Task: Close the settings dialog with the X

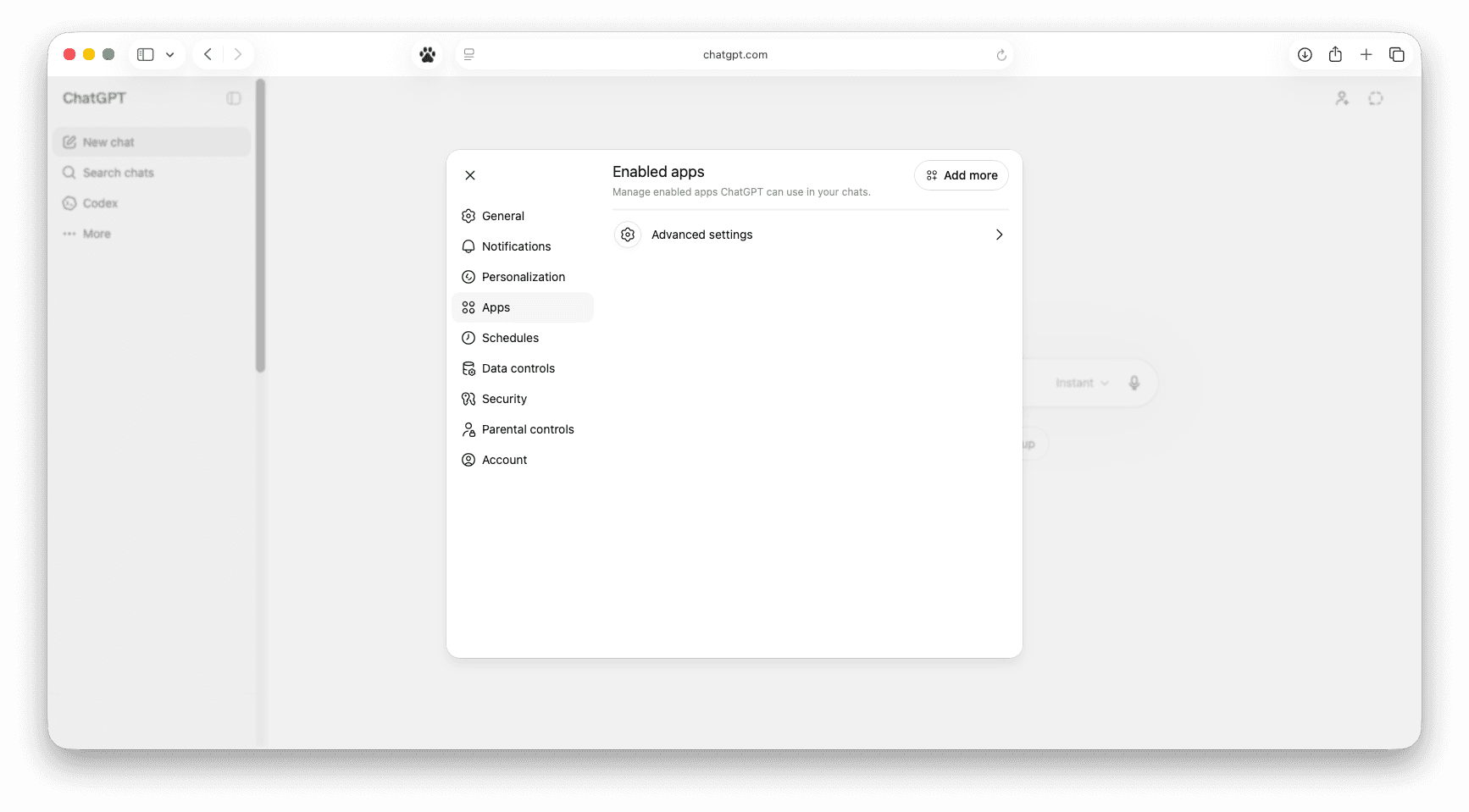Action: click(x=470, y=175)
